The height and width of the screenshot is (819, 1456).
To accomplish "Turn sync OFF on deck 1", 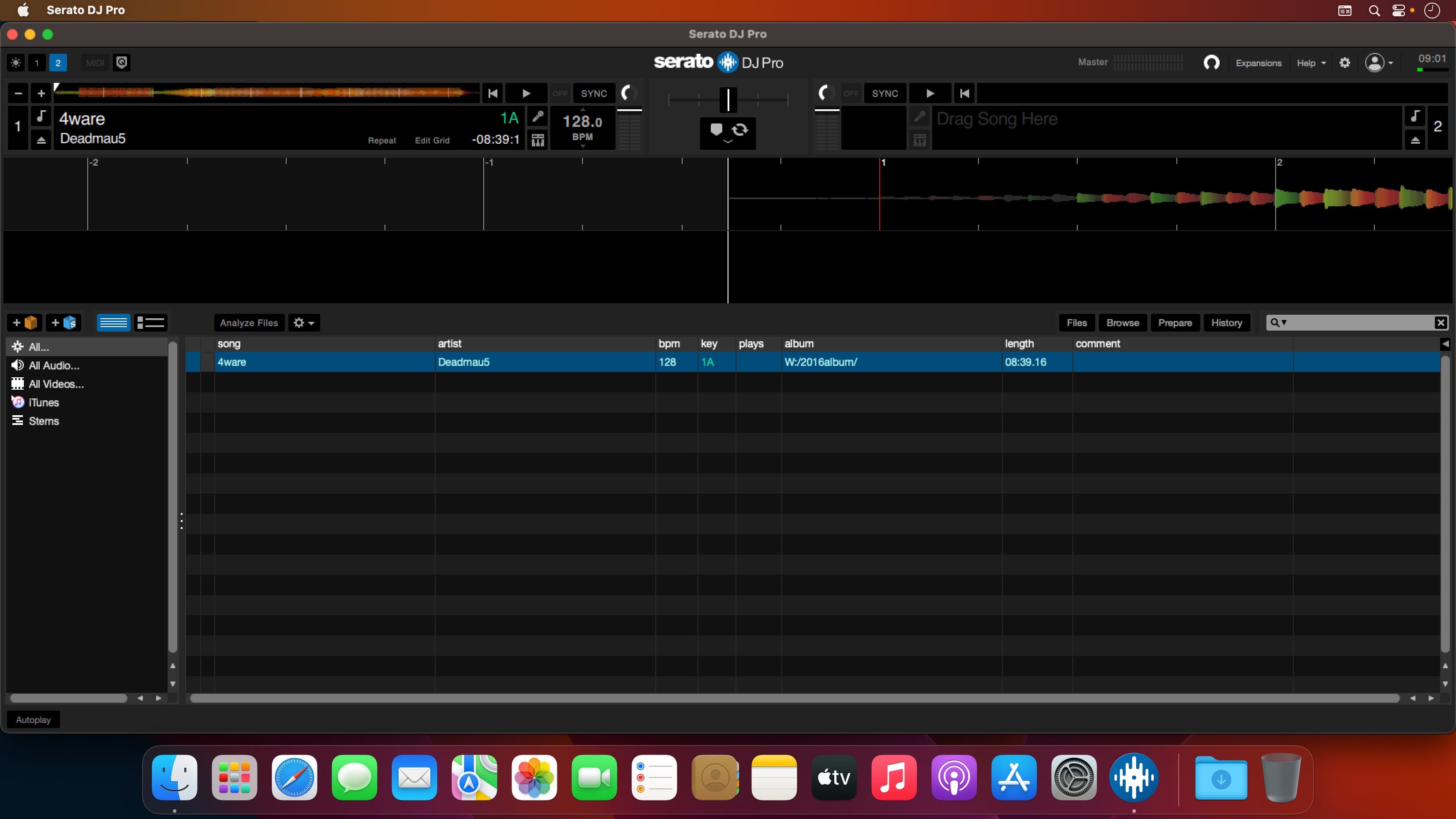I will click(x=560, y=93).
